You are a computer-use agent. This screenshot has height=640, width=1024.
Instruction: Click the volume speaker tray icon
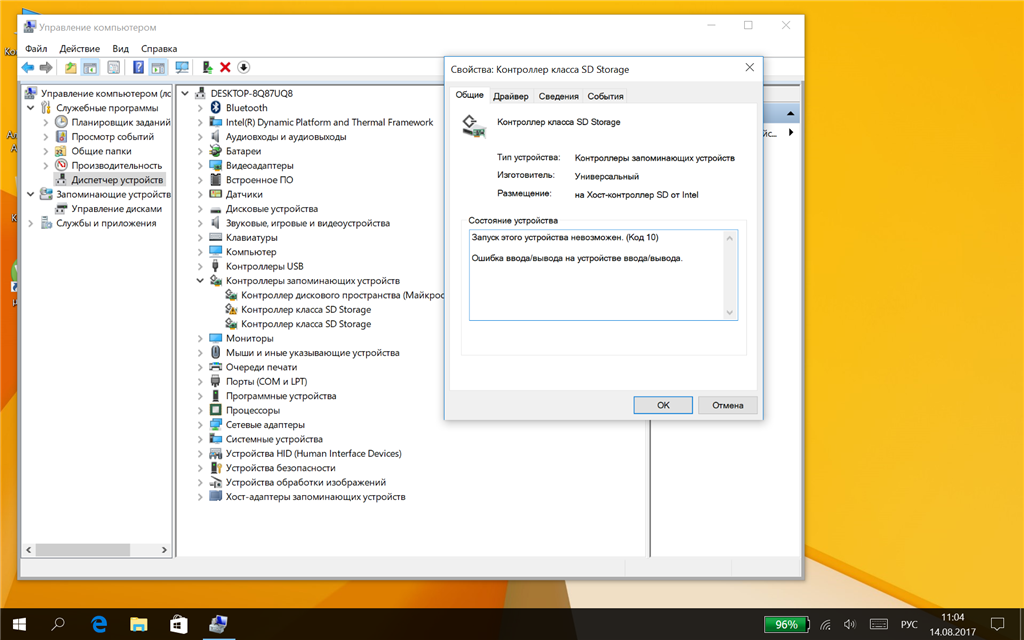point(850,624)
